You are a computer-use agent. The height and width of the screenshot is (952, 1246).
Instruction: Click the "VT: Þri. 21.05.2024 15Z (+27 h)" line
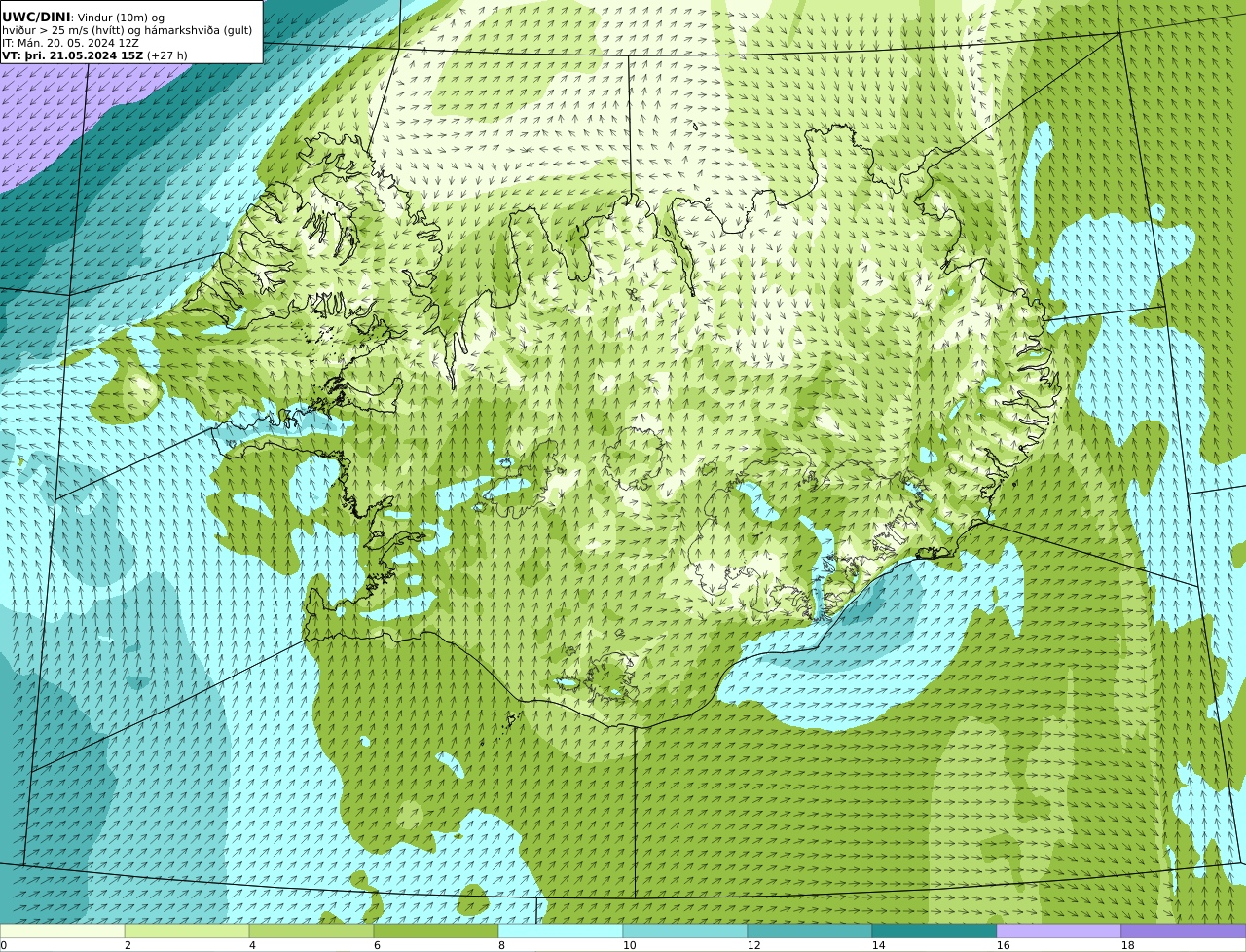[94, 55]
